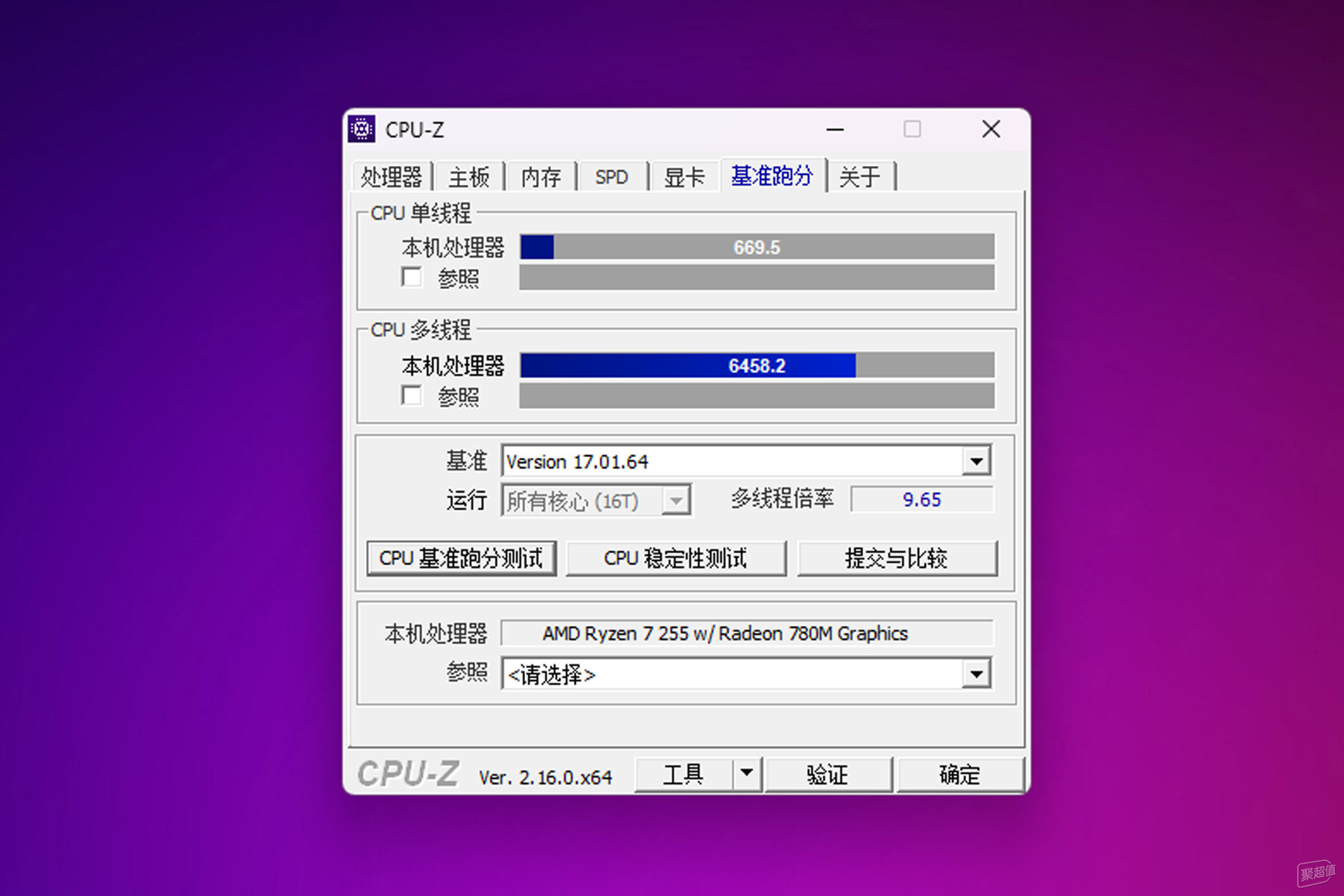The height and width of the screenshot is (896, 1344).
Task: Enable 参照 checkbox under CPU 多线程
Action: pos(412,395)
